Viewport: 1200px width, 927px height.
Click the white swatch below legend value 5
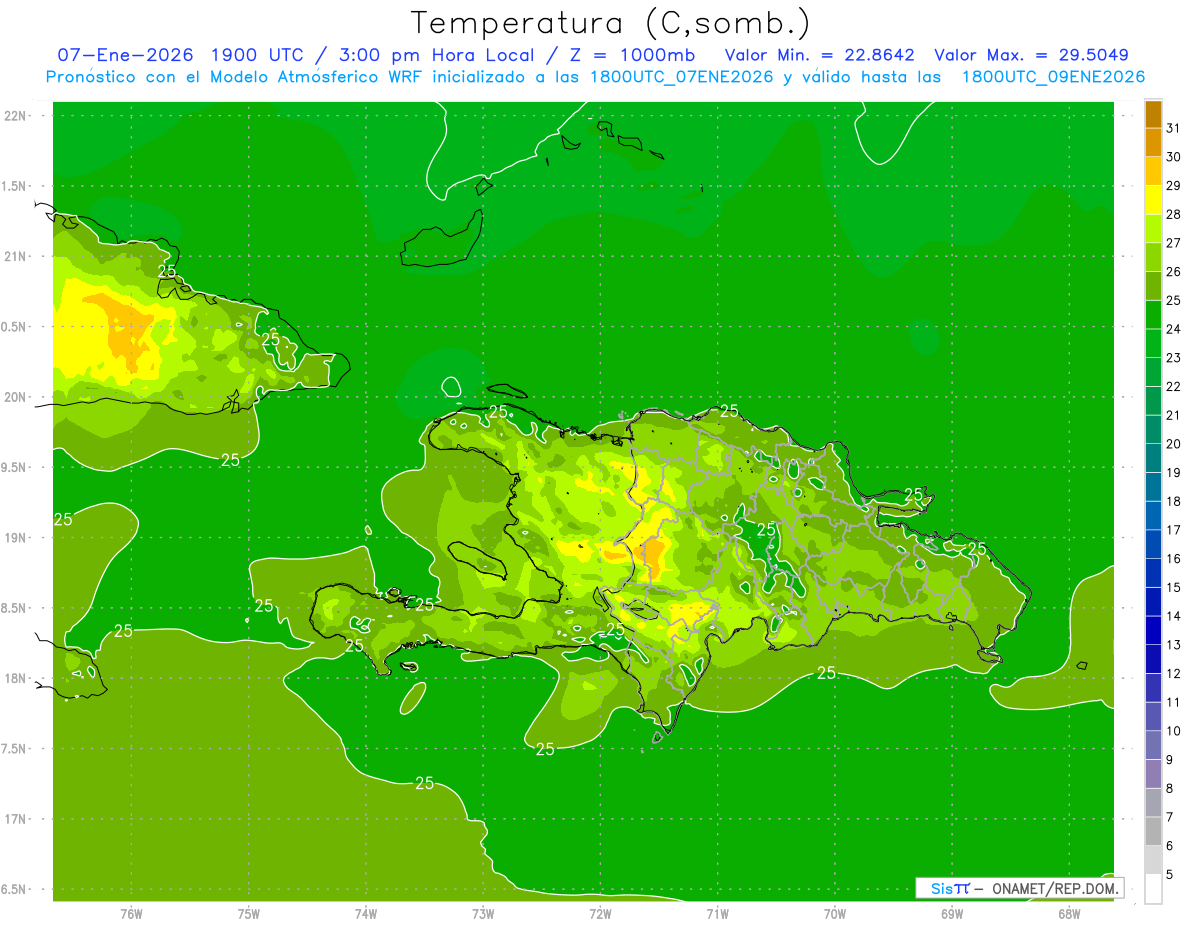1153,889
